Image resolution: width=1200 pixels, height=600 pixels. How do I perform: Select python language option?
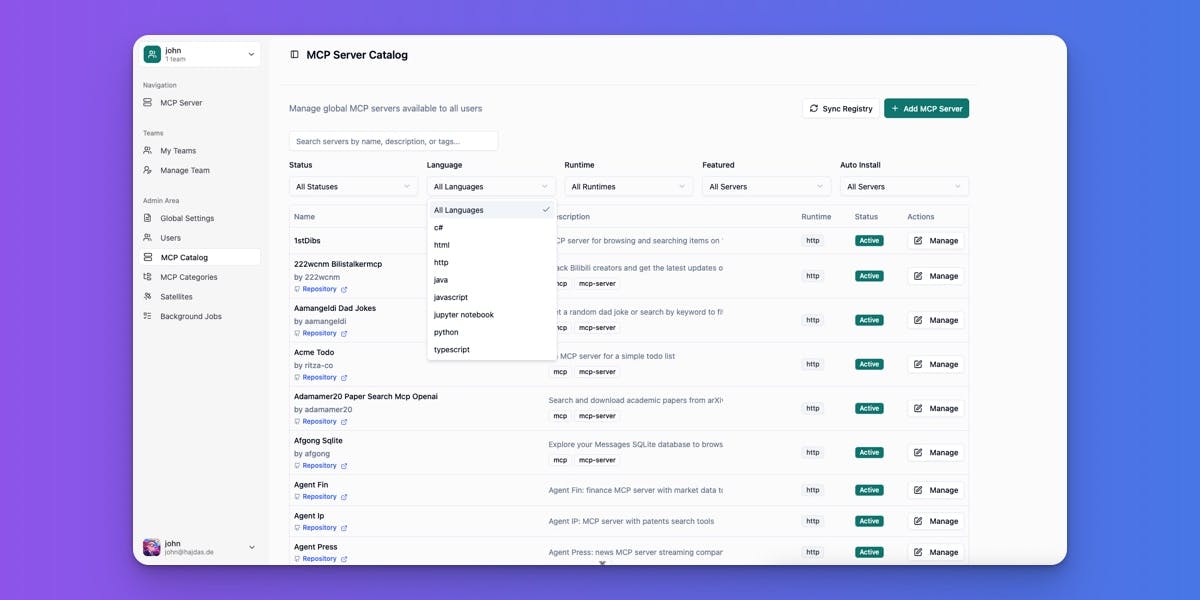click(491, 332)
